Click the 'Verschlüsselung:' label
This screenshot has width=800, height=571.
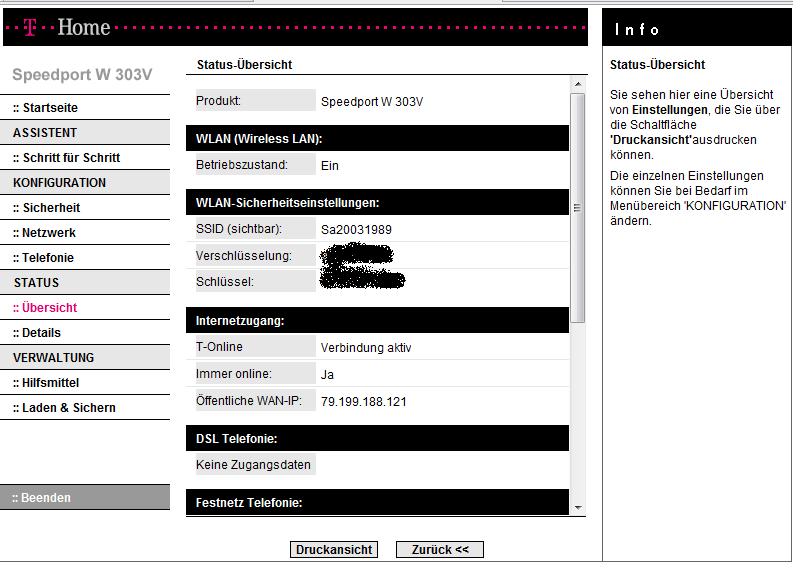pos(244,256)
